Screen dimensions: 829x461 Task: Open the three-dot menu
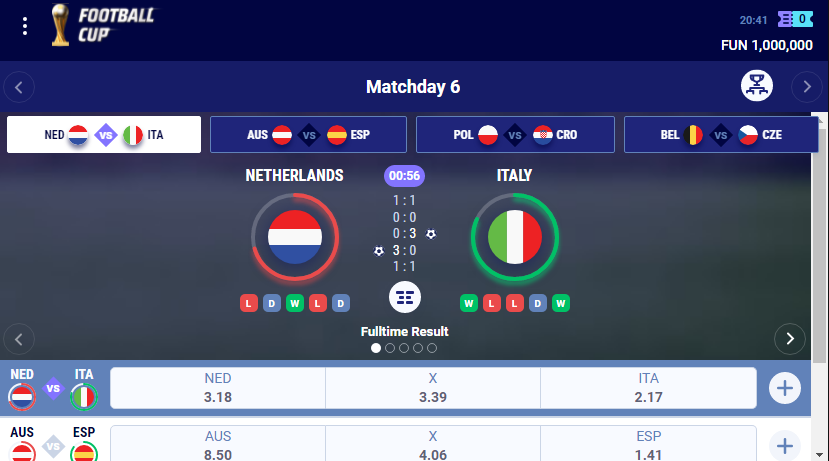click(x=25, y=26)
